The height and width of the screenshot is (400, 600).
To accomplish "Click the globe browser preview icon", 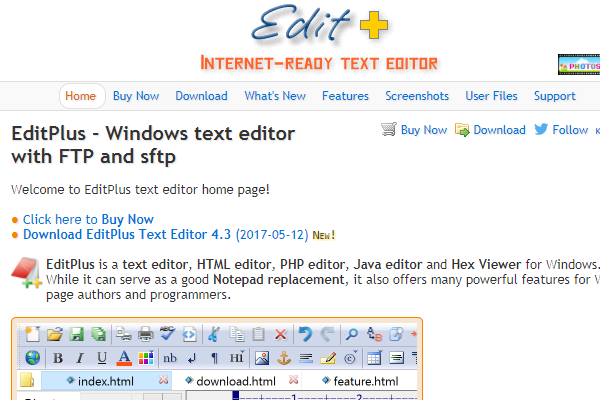I will point(32,358).
